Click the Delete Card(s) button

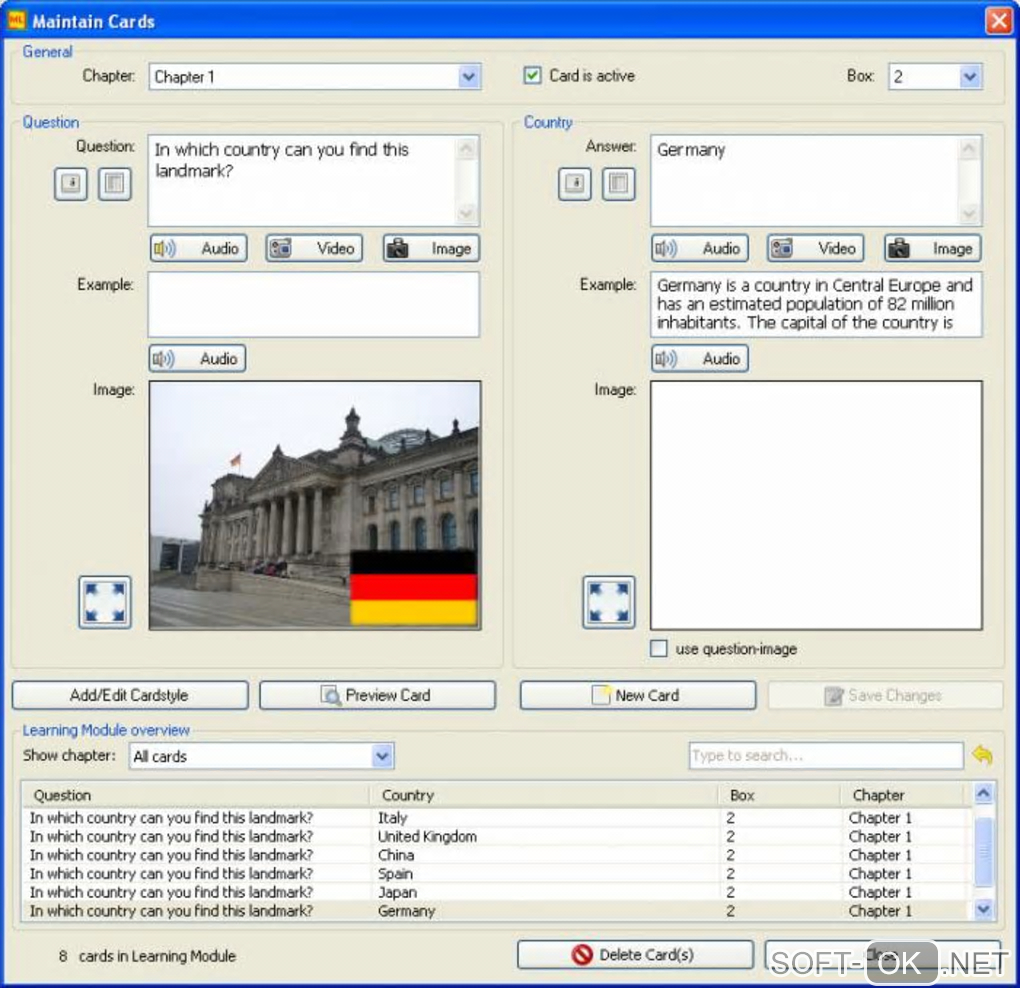(635, 955)
